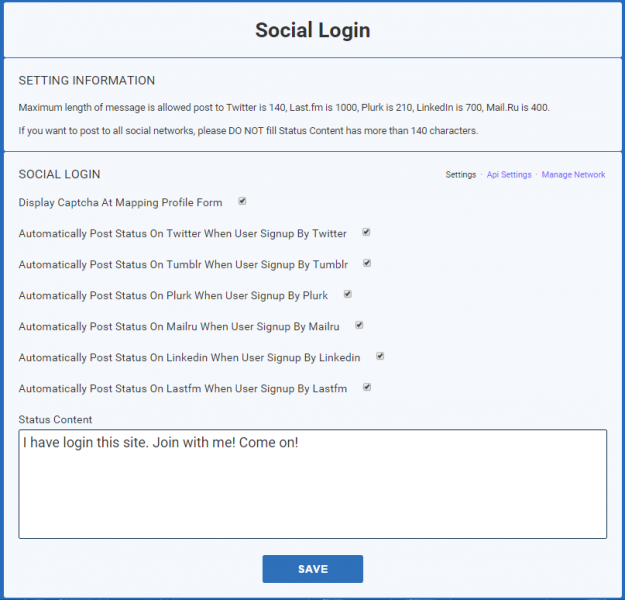Click the SETTING INFORMATION heading
The image size is (625, 600).
point(86,81)
